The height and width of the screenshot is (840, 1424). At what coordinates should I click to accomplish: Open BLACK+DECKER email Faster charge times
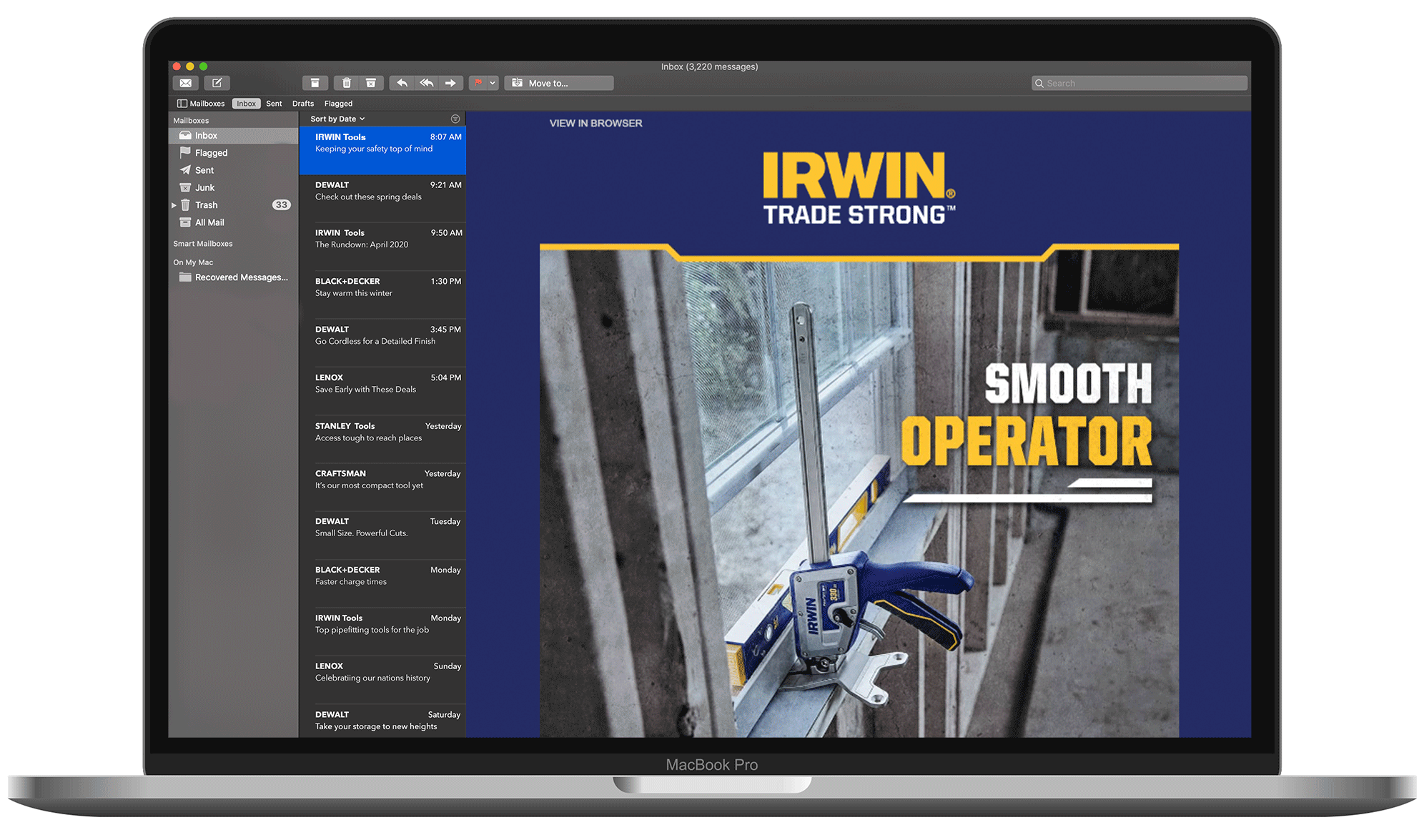coord(382,583)
